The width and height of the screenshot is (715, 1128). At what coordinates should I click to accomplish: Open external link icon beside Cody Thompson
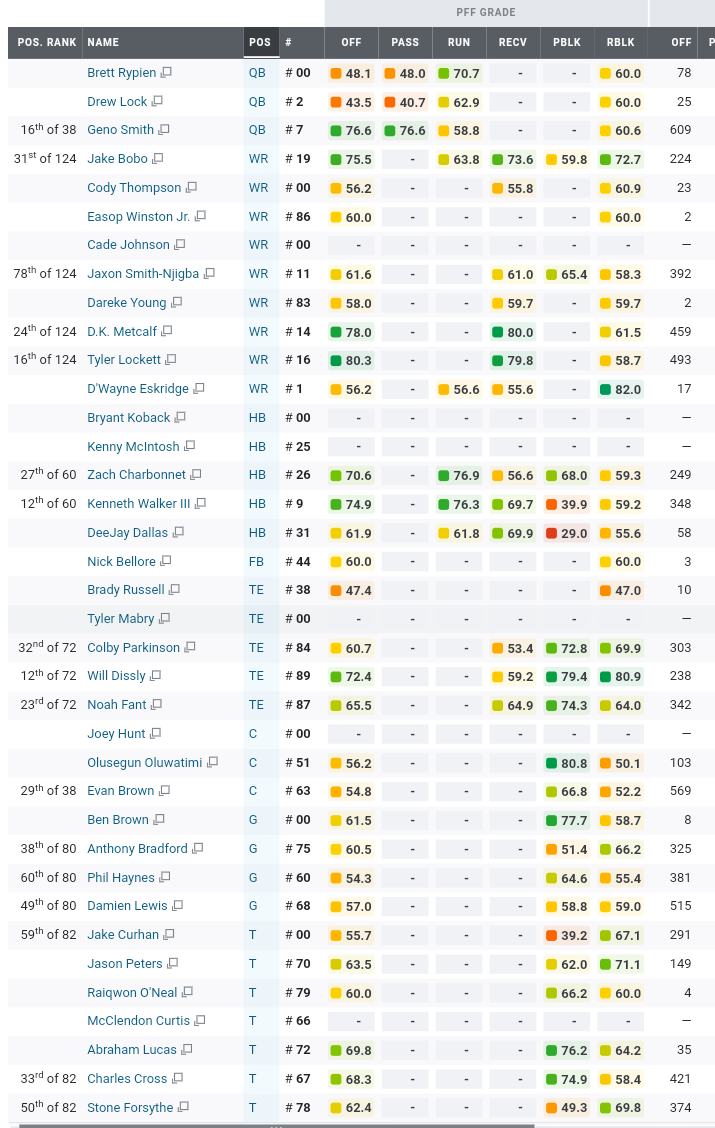tap(191, 188)
